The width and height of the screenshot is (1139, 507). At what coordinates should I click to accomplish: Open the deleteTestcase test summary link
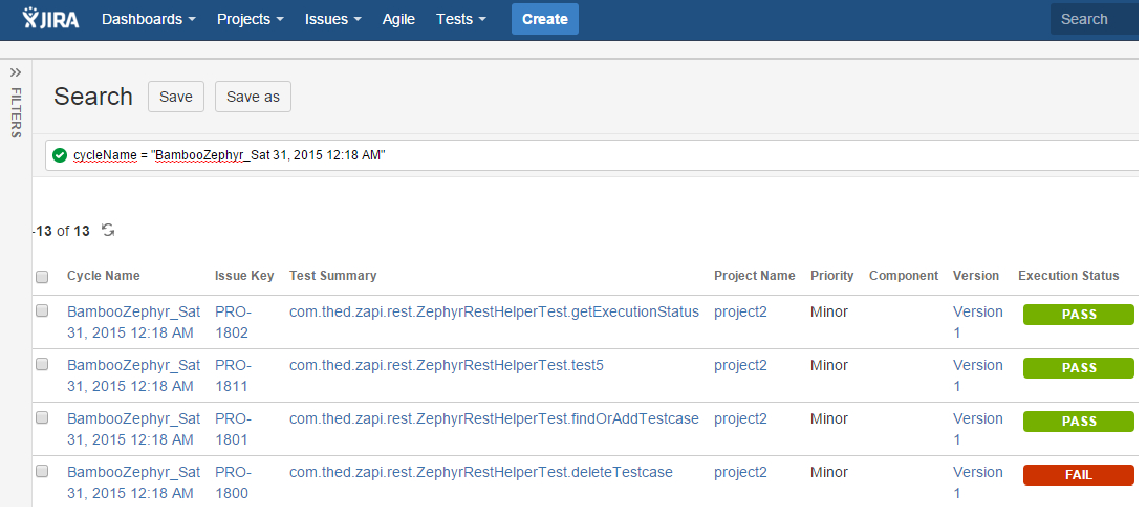pyautogui.click(x=481, y=472)
